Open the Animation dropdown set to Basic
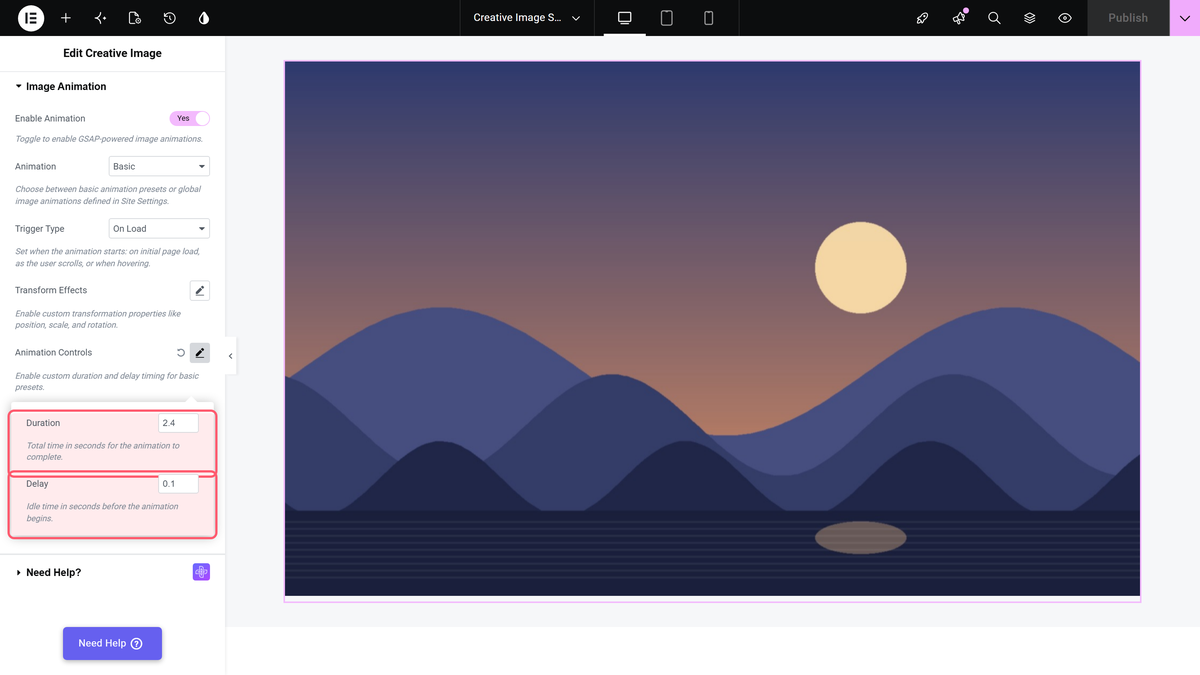The width and height of the screenshot is (1200, 675). 159,166
